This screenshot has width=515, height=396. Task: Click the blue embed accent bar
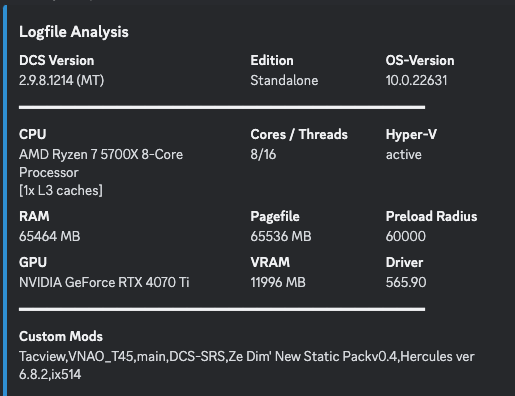point(5,200)
